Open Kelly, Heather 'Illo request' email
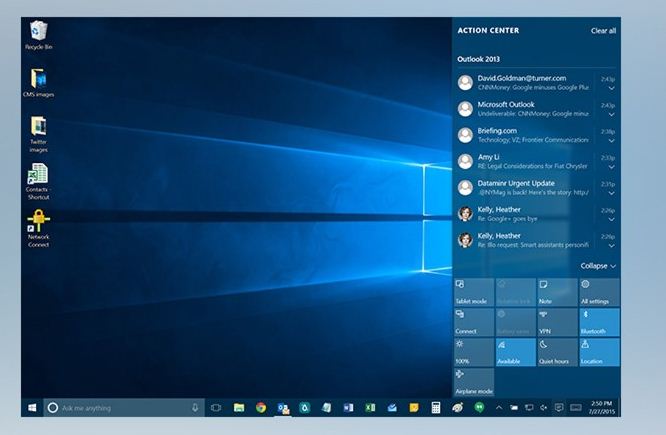The image size is (666, 435). [x=536, y=240]
